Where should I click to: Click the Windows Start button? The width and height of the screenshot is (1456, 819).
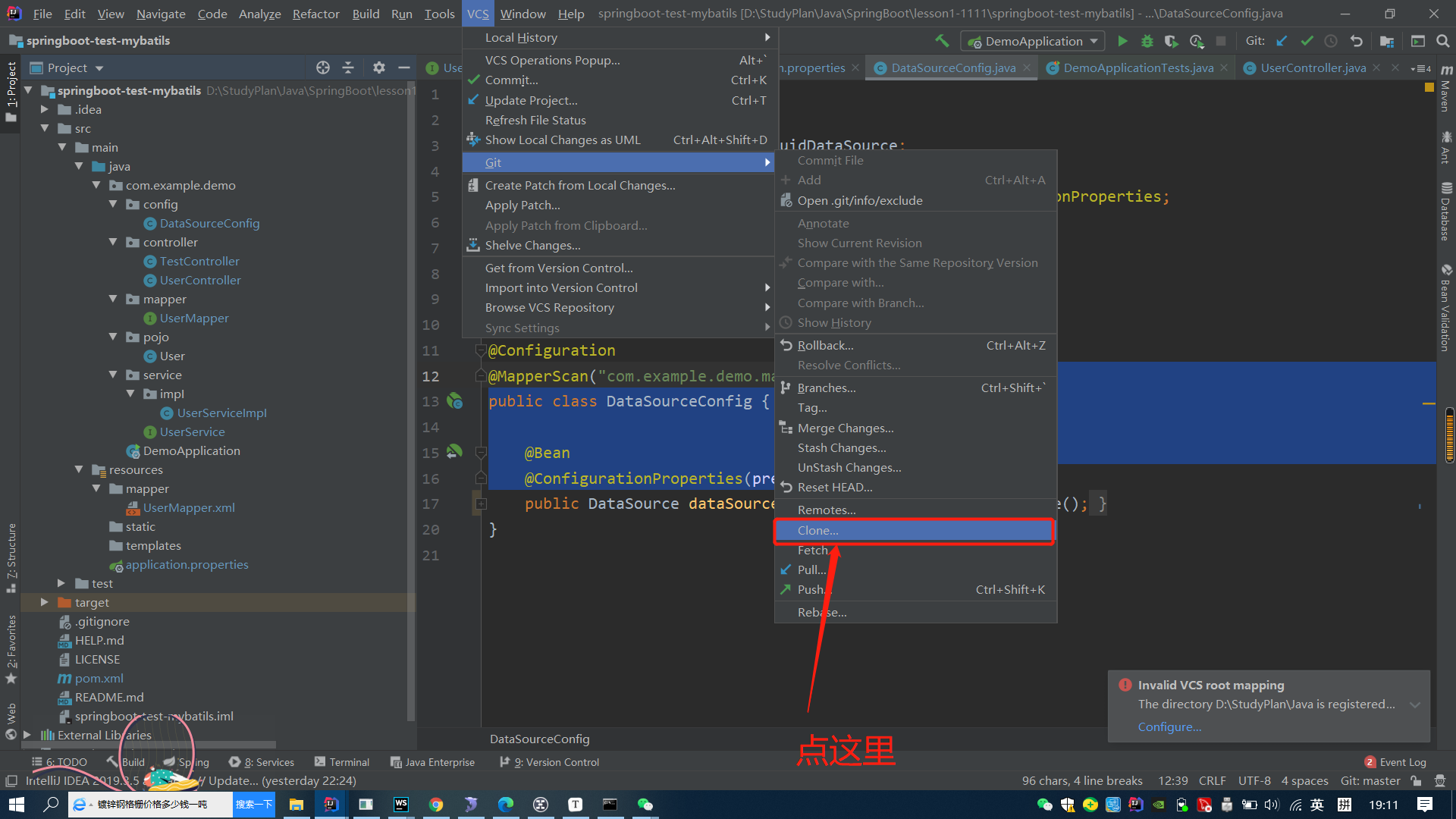tap(16, 805)
